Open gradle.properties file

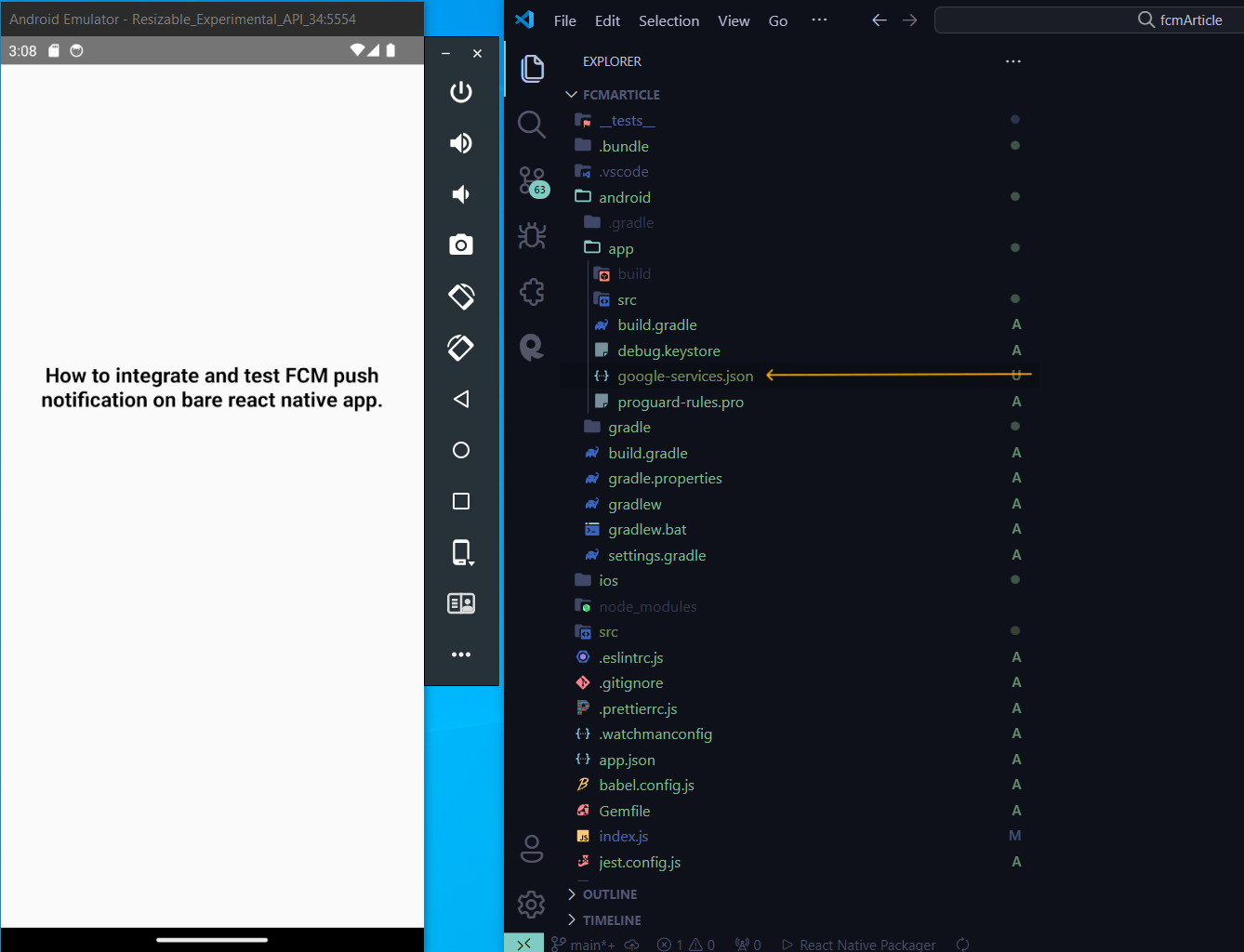(800, 479)
